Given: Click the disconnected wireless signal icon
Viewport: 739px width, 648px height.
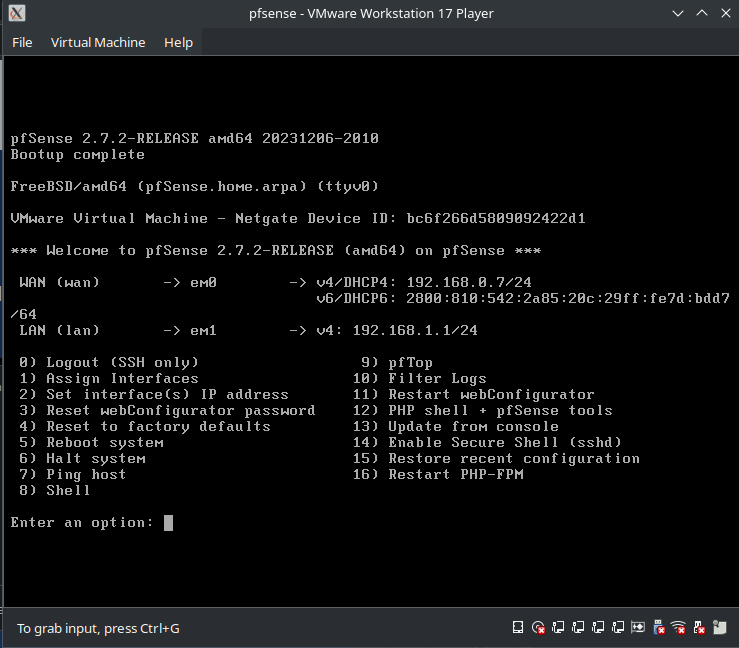Looking at the screenshot, I should (678, 628).
